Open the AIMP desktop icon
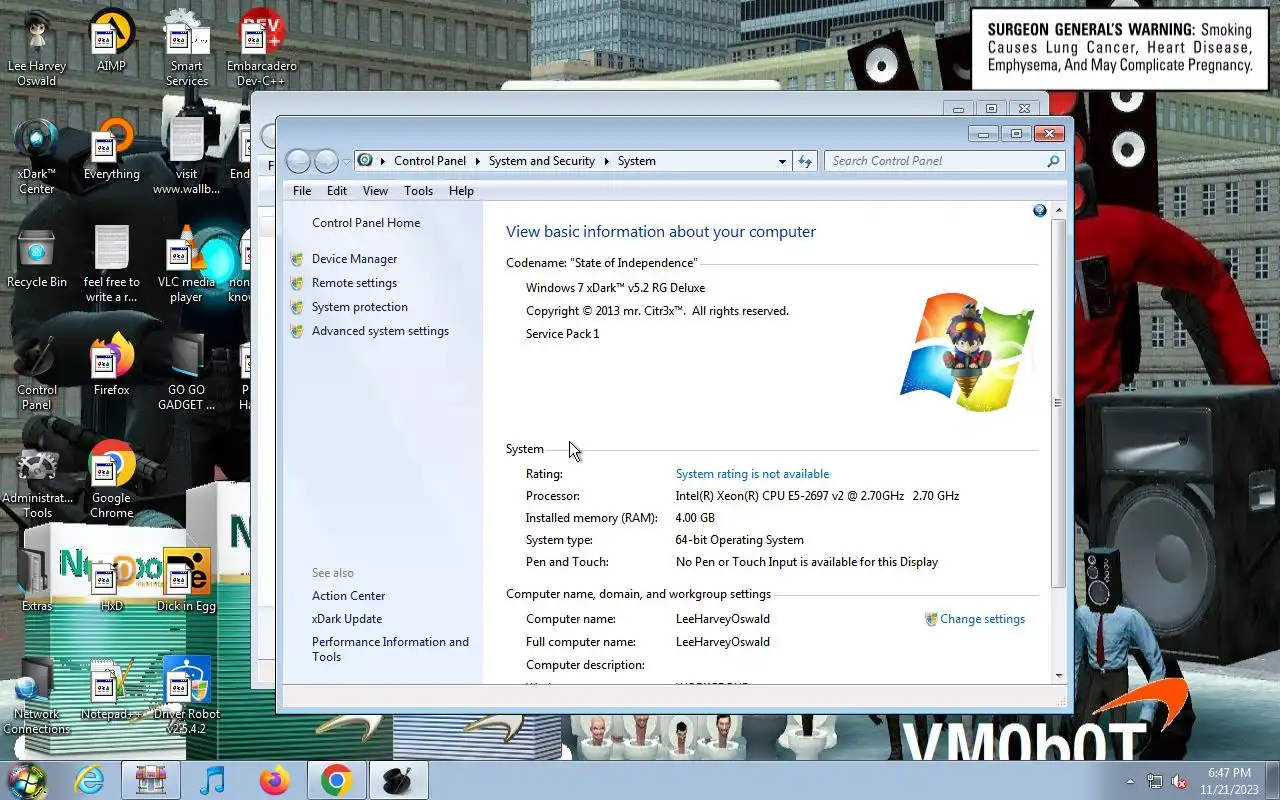This screenshot has height=800, width=1280. click(111, 43)
